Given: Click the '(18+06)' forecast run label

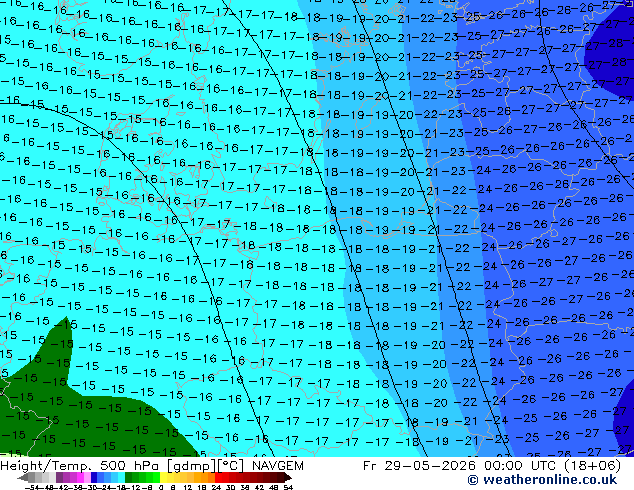Looking at the screenshot, I should click(x=593, y=466).
